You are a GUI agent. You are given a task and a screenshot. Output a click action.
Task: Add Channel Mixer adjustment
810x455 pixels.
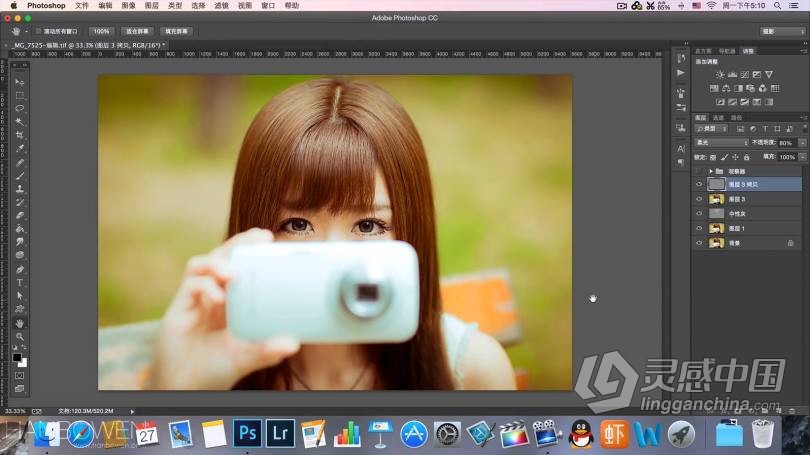click(x=762, y=88)
